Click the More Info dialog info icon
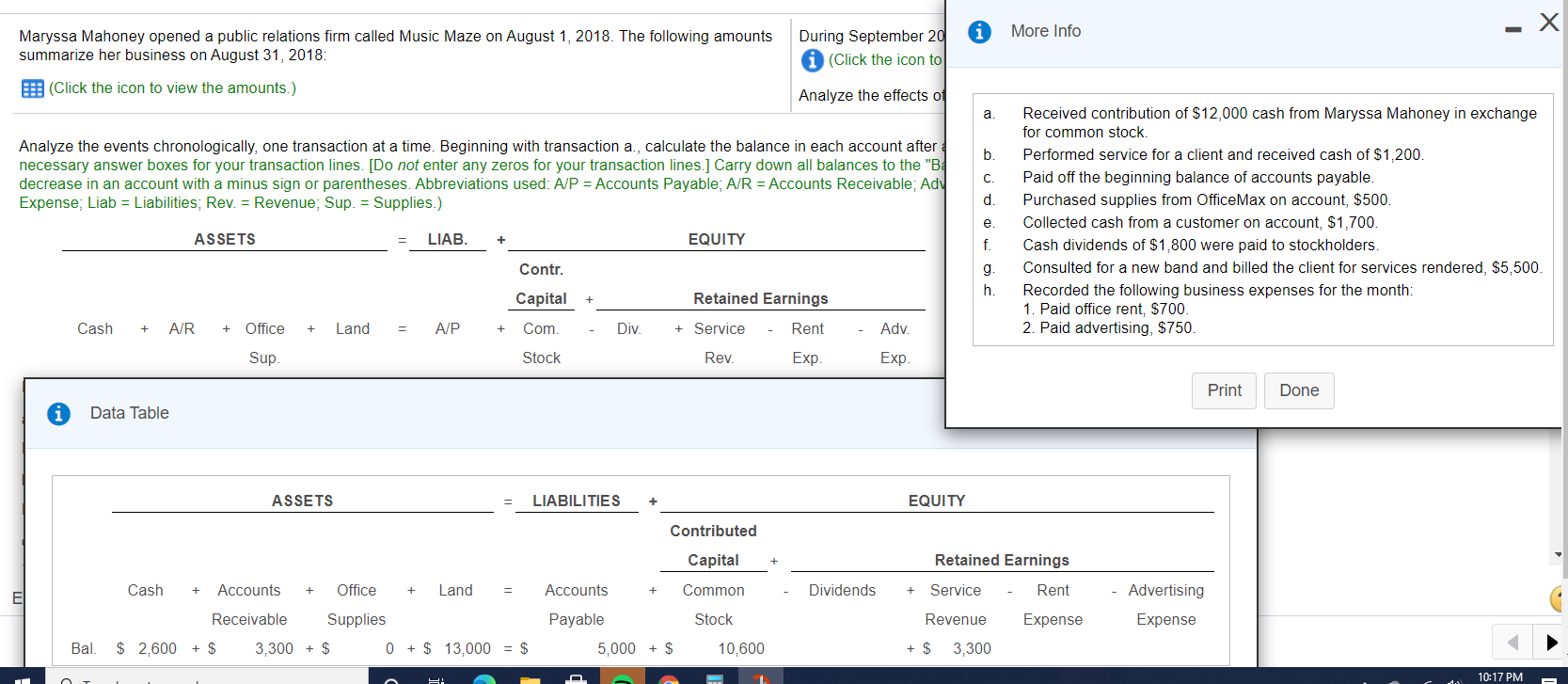Image resolution: width=1568 pixels, height=684 pixels. (x=979, y=31)
